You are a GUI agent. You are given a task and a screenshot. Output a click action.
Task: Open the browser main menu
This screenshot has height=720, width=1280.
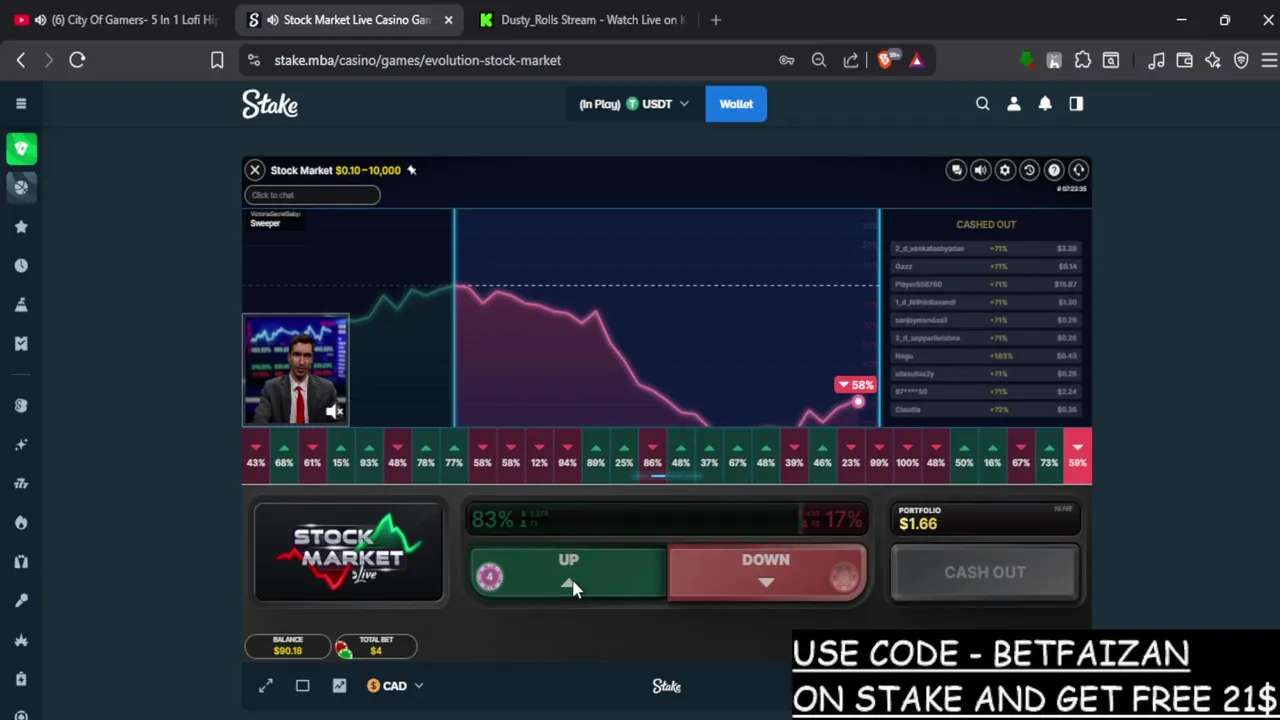click(x=1268, y=60)
